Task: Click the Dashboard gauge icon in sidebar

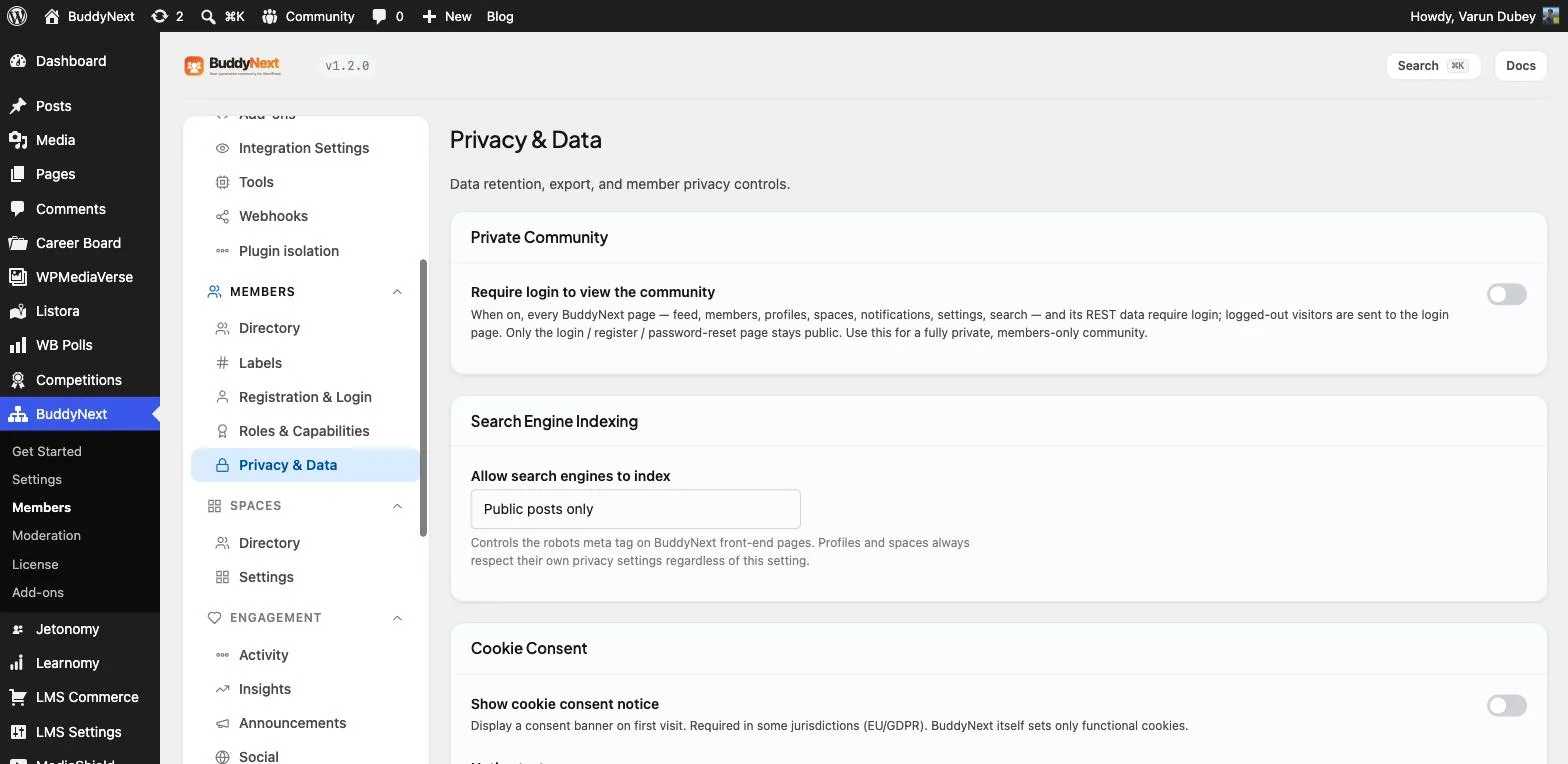Action: (18, 61)
